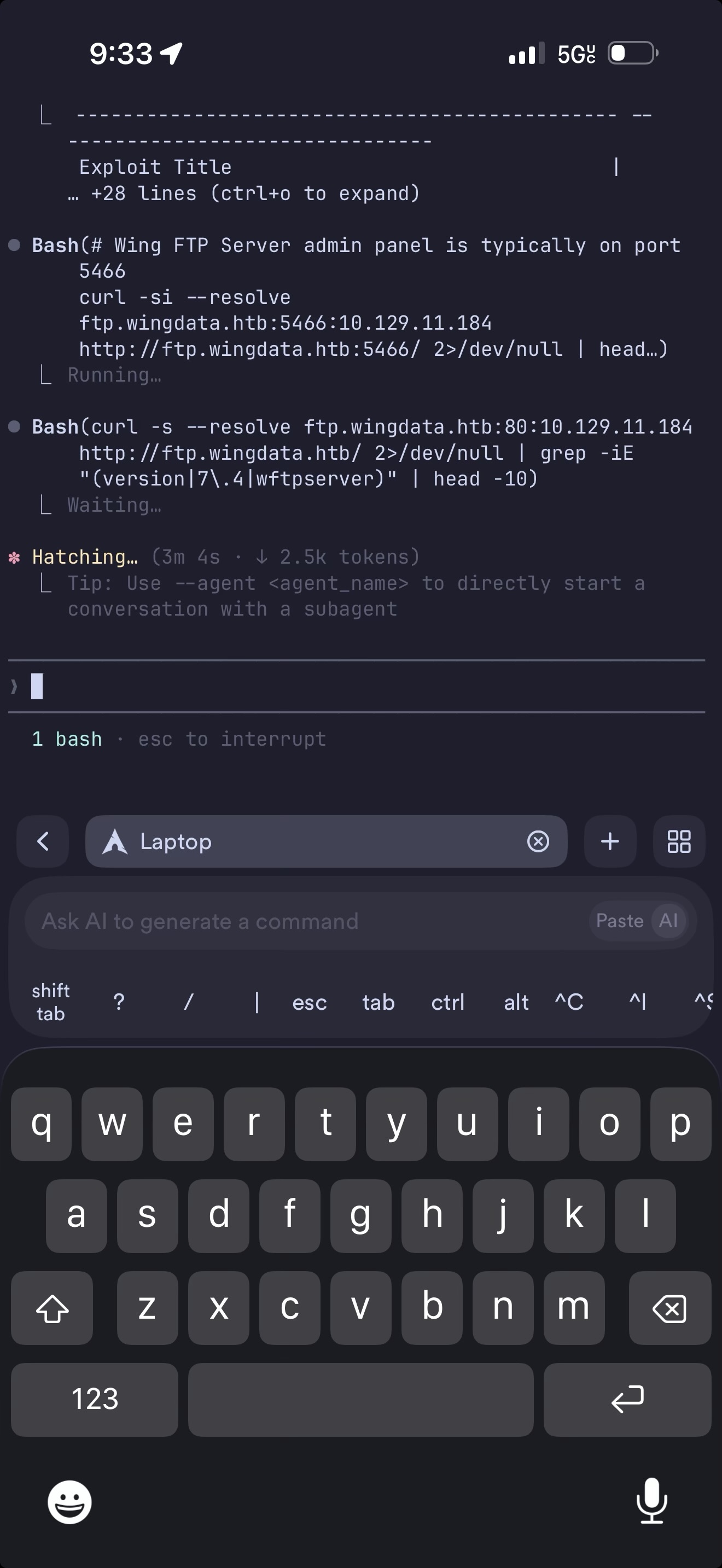Tap the close (x) icon on Laptop tab
The width and height of the screenshot is (722, 1568).
pos(538,842)
